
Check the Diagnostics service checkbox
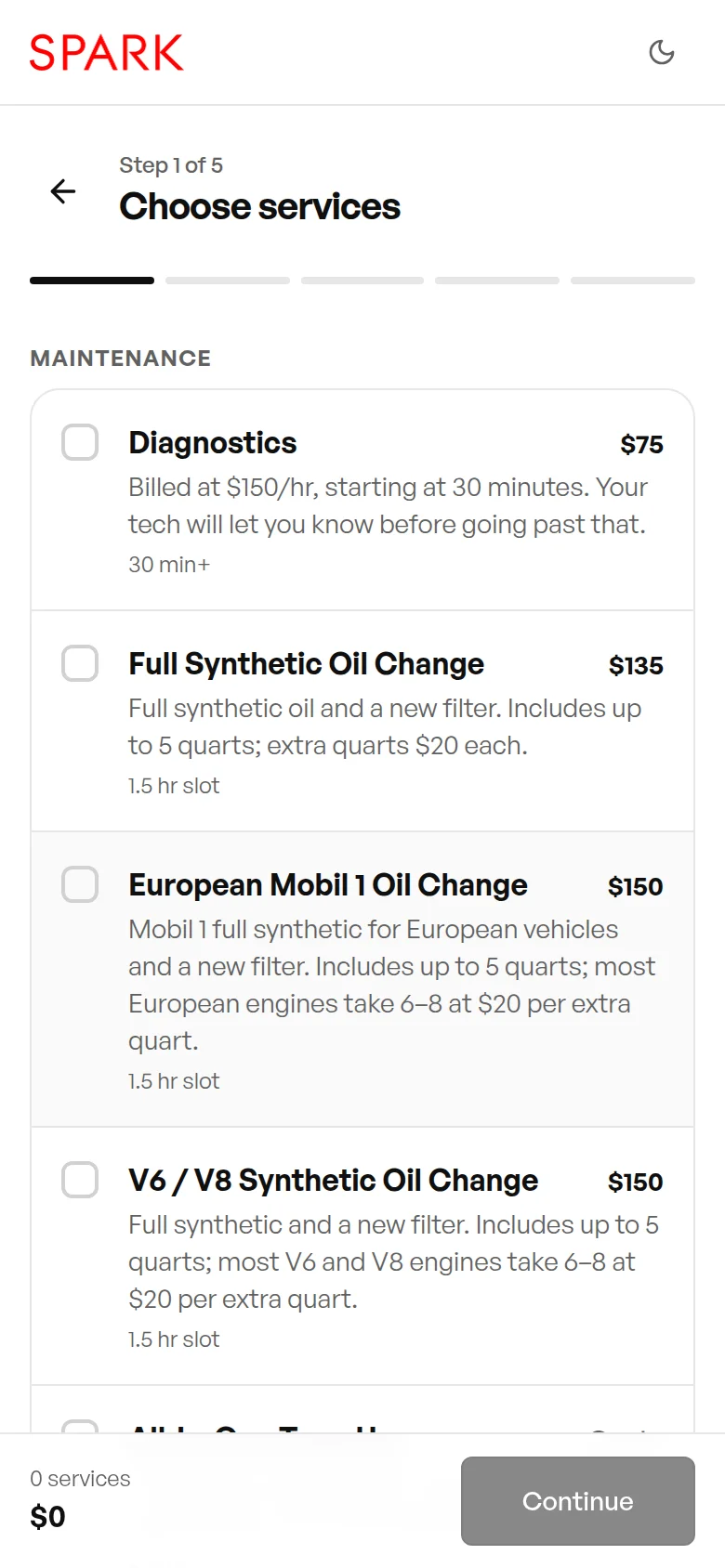pos(80,442)
